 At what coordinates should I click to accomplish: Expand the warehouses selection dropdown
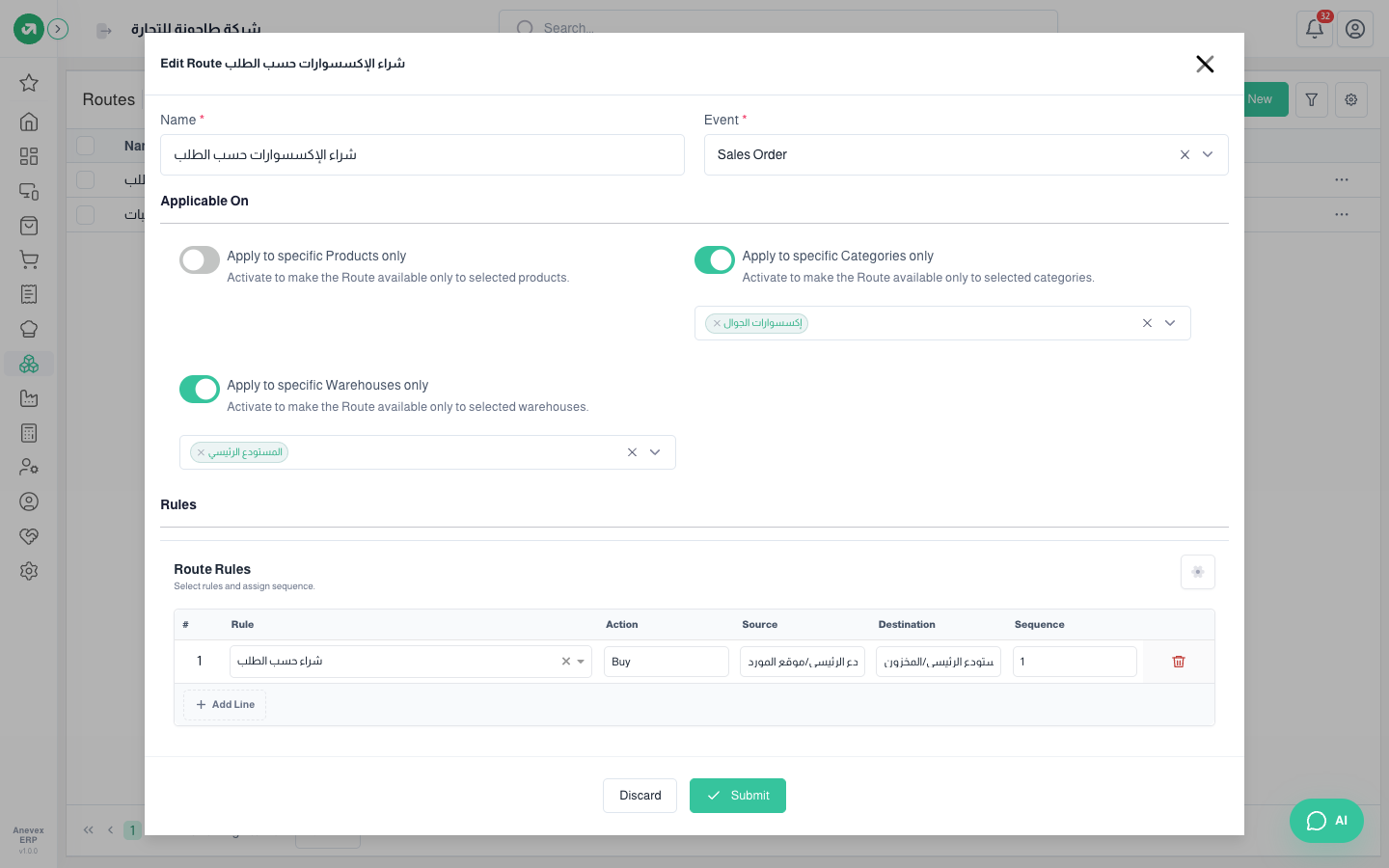coord(655,452)
